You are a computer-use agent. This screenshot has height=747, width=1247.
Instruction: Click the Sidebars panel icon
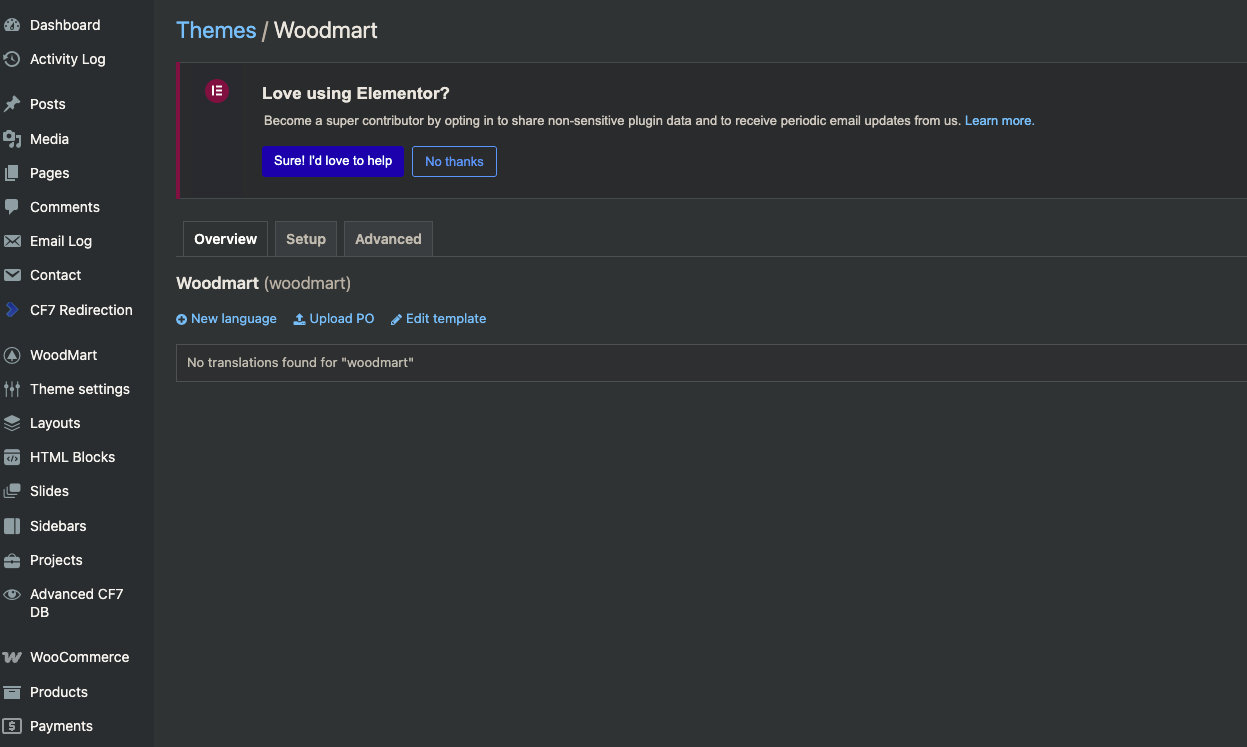point(12,526)
